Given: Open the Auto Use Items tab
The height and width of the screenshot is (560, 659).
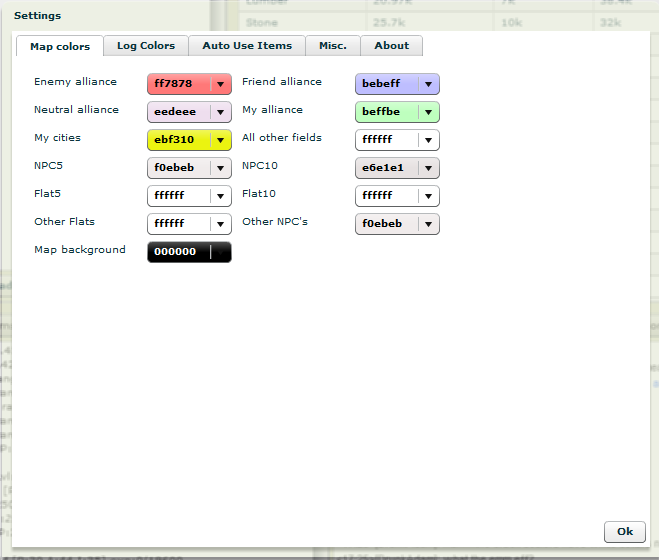Looking at the screenshot, I should click(247, 46).
